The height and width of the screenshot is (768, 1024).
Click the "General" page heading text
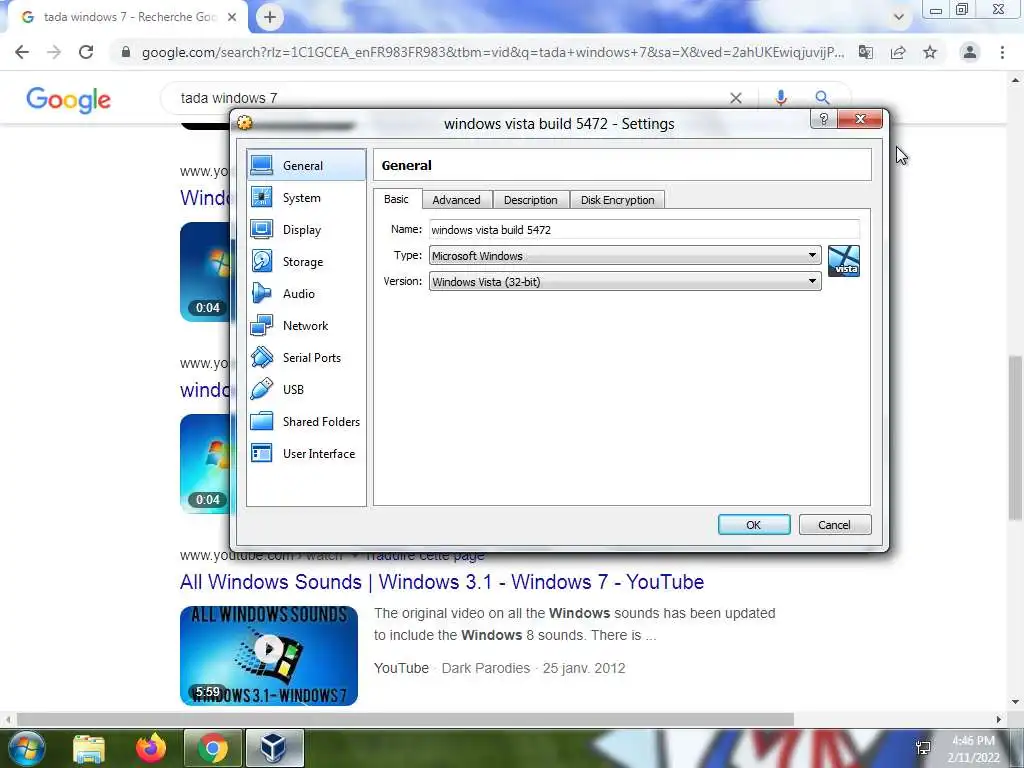406,165
